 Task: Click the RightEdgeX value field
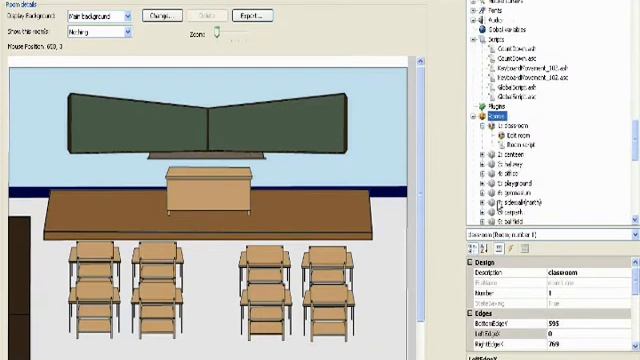point(589,344)
